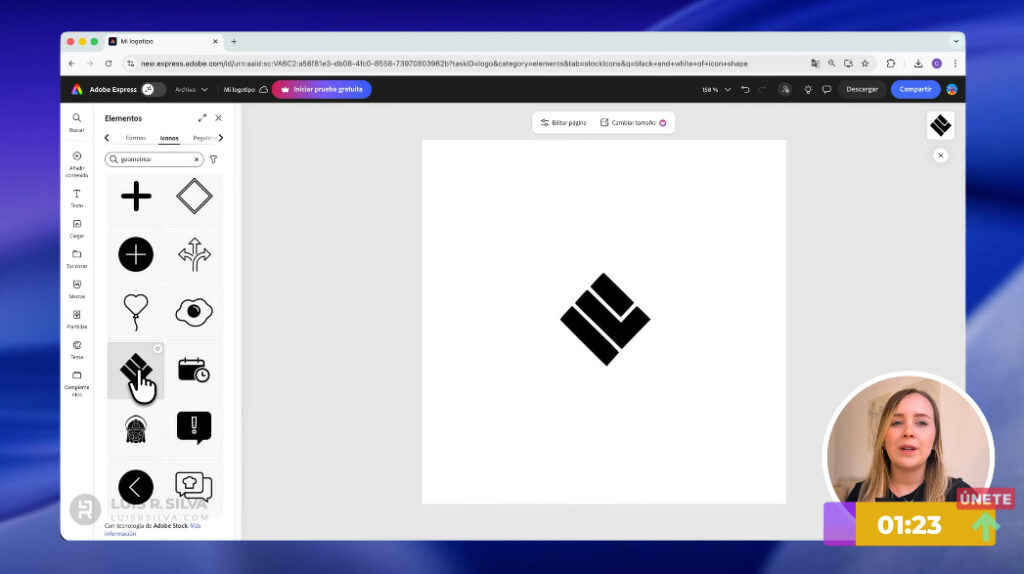Click 'Cambiar tamaño' button
Image resolution: width=1024 pixels, height=574 pixels.
(x=633, y=123)
